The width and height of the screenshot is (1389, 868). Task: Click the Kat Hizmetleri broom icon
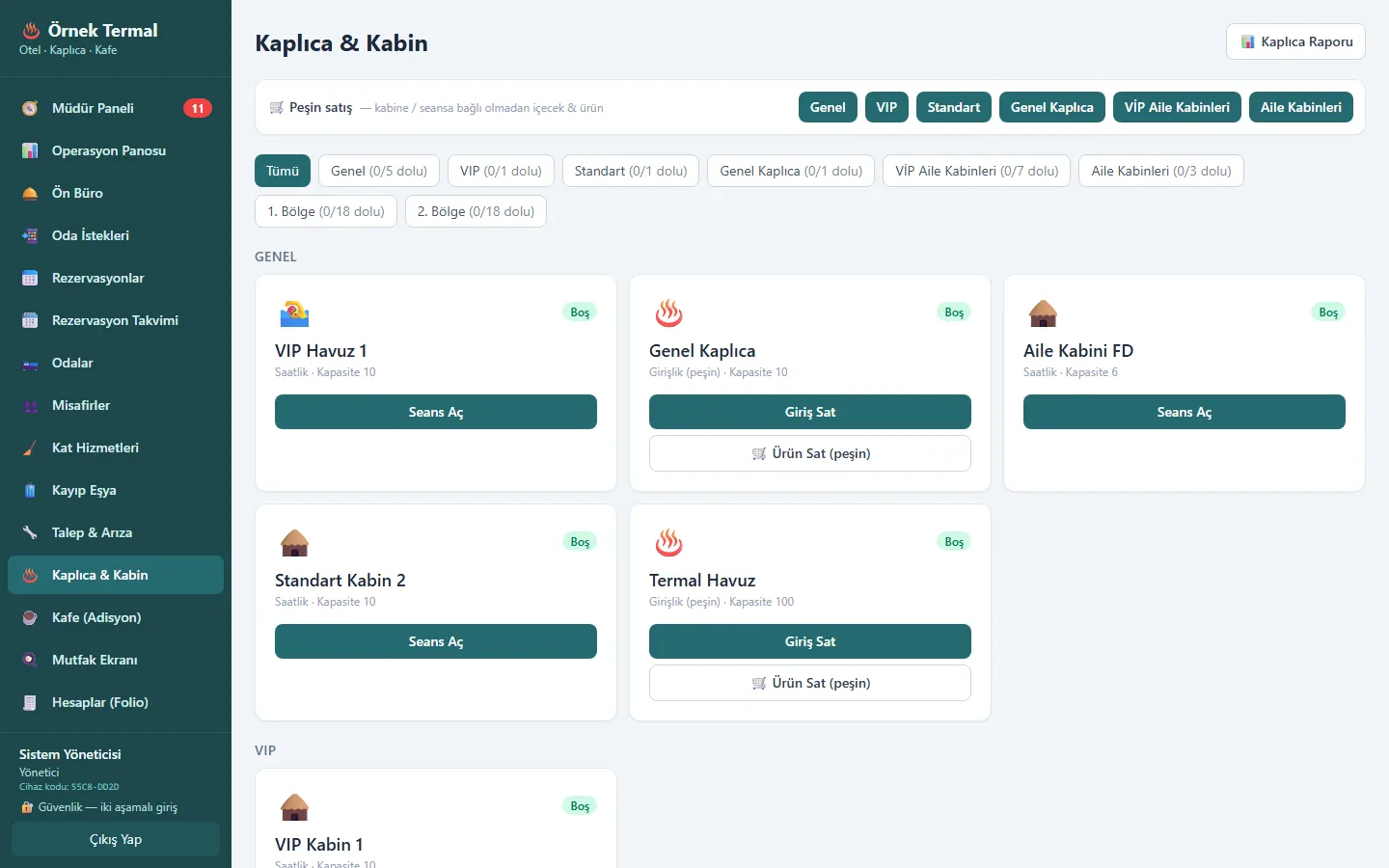coord(30,448)
